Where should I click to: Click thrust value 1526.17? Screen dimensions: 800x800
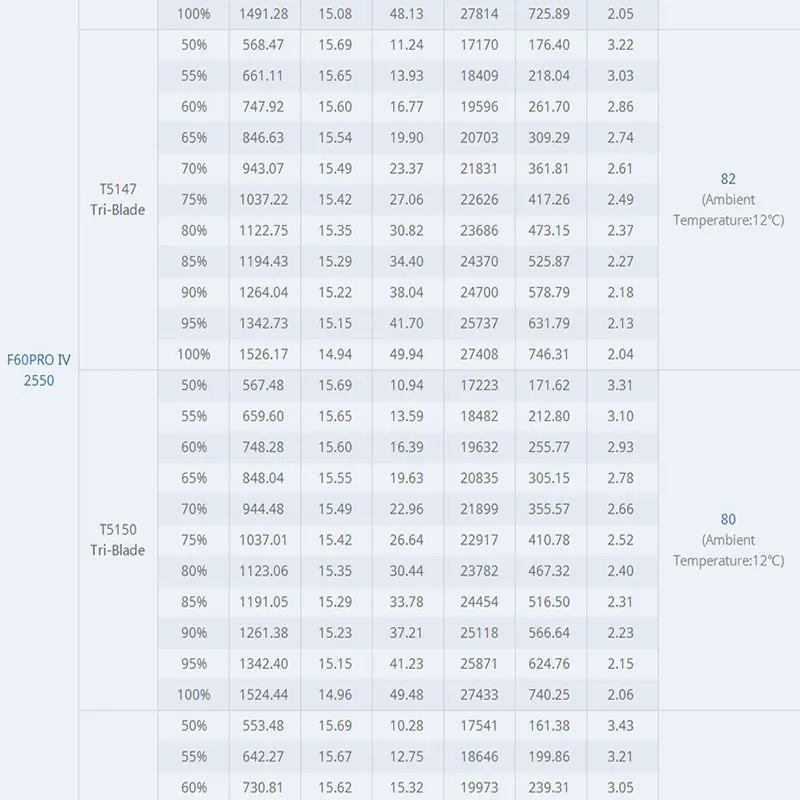click(x=264, y=354)
